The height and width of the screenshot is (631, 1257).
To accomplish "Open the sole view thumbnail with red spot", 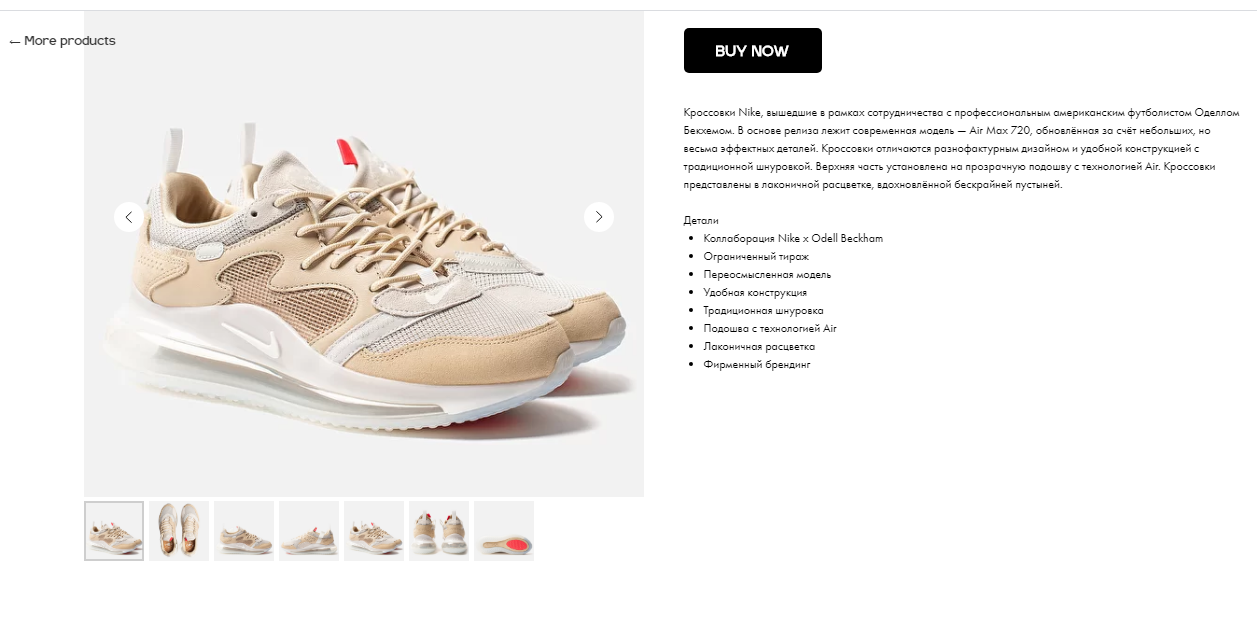I will pos(504,531).
